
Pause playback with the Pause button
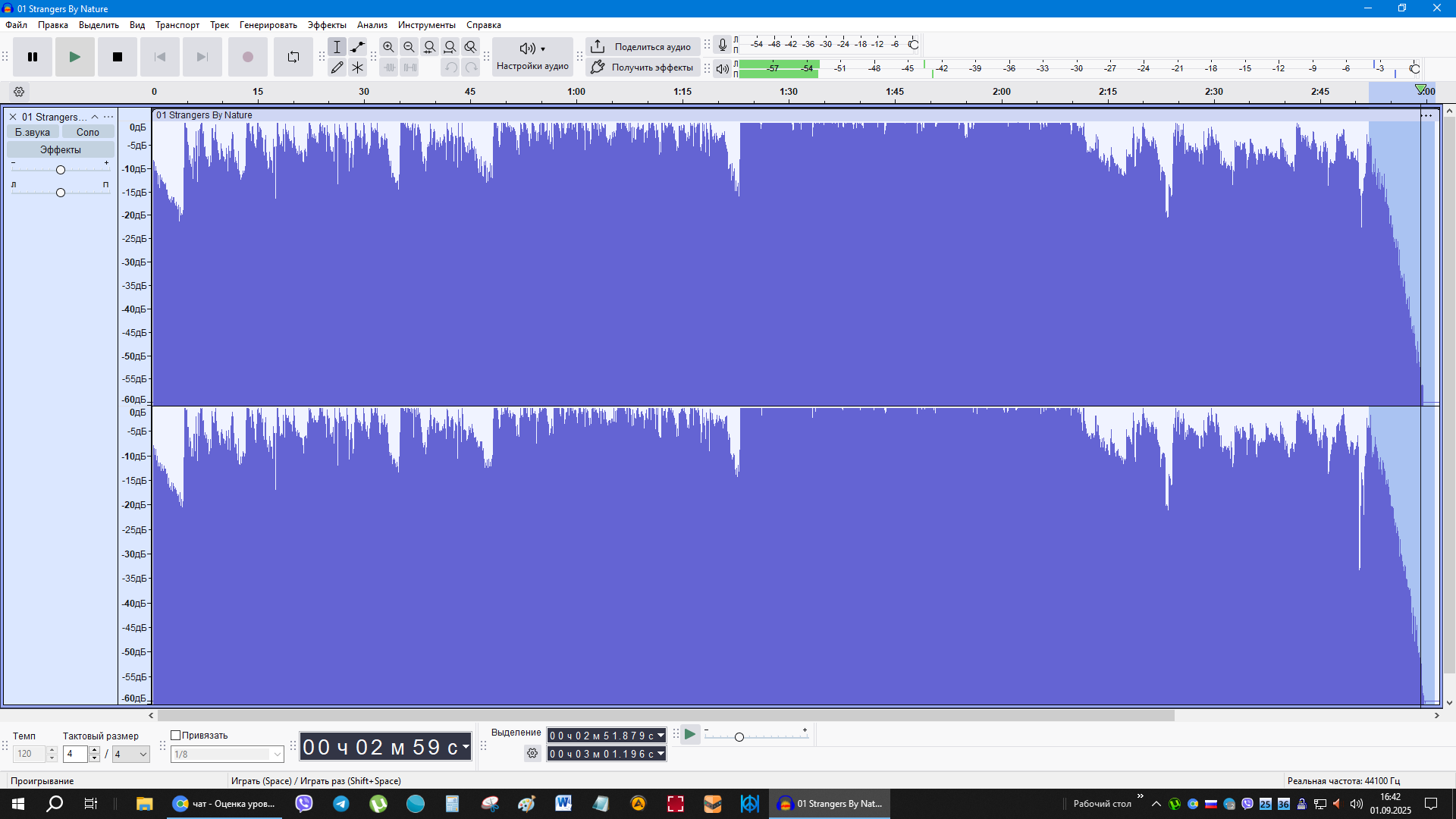[33, 57]
